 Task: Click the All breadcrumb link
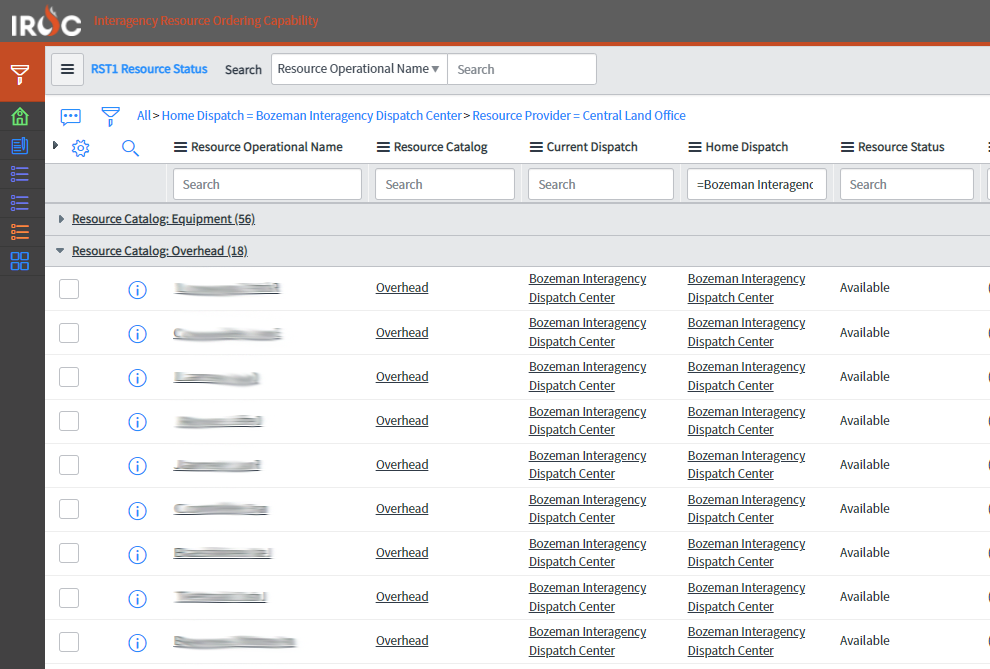tap(143, 116)
